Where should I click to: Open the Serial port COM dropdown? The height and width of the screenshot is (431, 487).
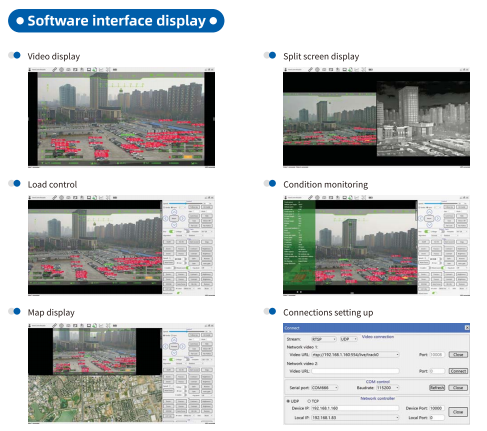click(325, 388)
